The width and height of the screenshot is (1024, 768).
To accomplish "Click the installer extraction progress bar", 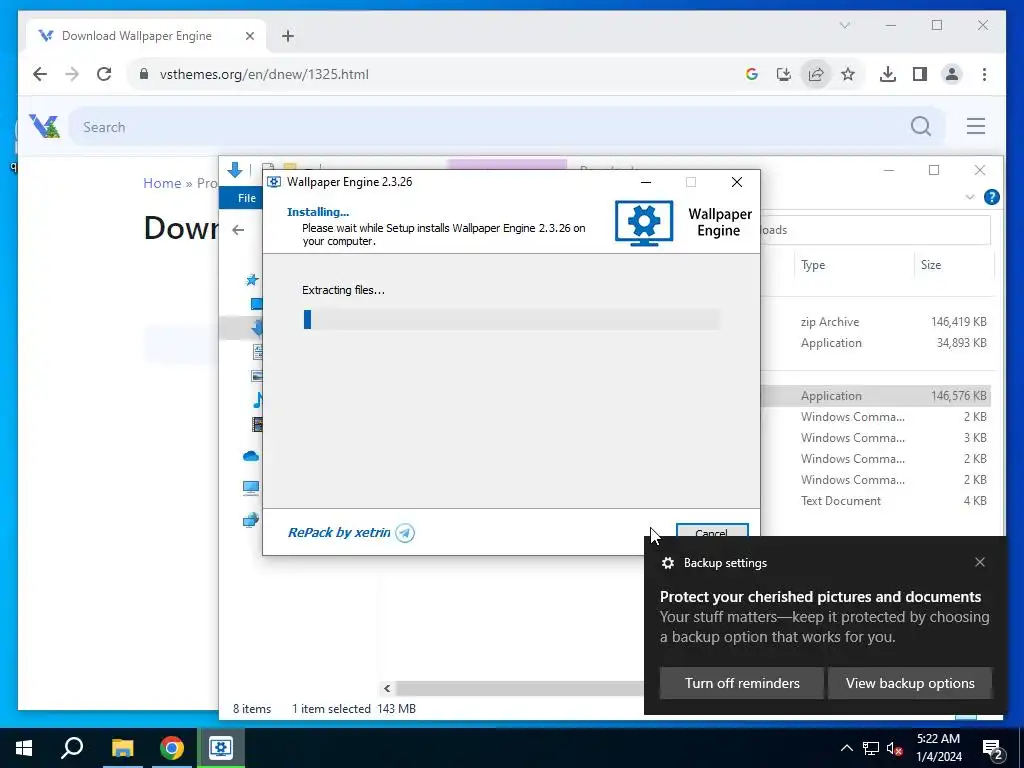I will 511,319.
